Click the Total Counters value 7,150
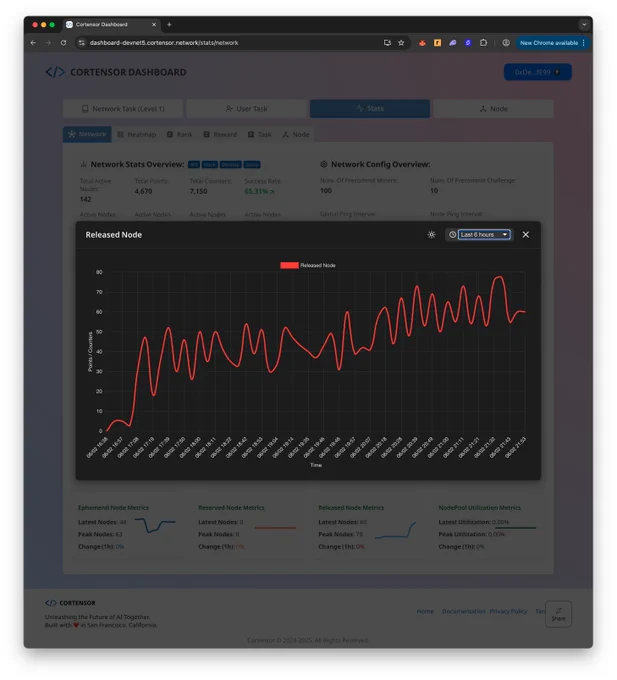617x680 pixels. [198, 191]
